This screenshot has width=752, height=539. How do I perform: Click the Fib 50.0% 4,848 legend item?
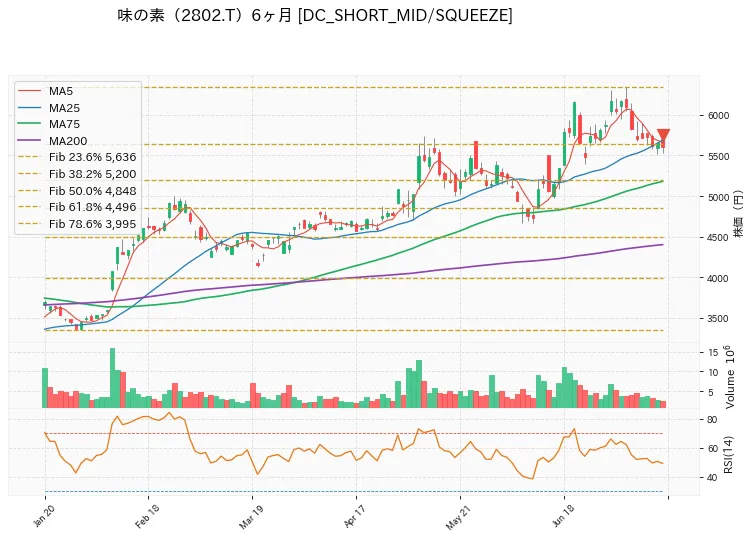click(77, 191)
